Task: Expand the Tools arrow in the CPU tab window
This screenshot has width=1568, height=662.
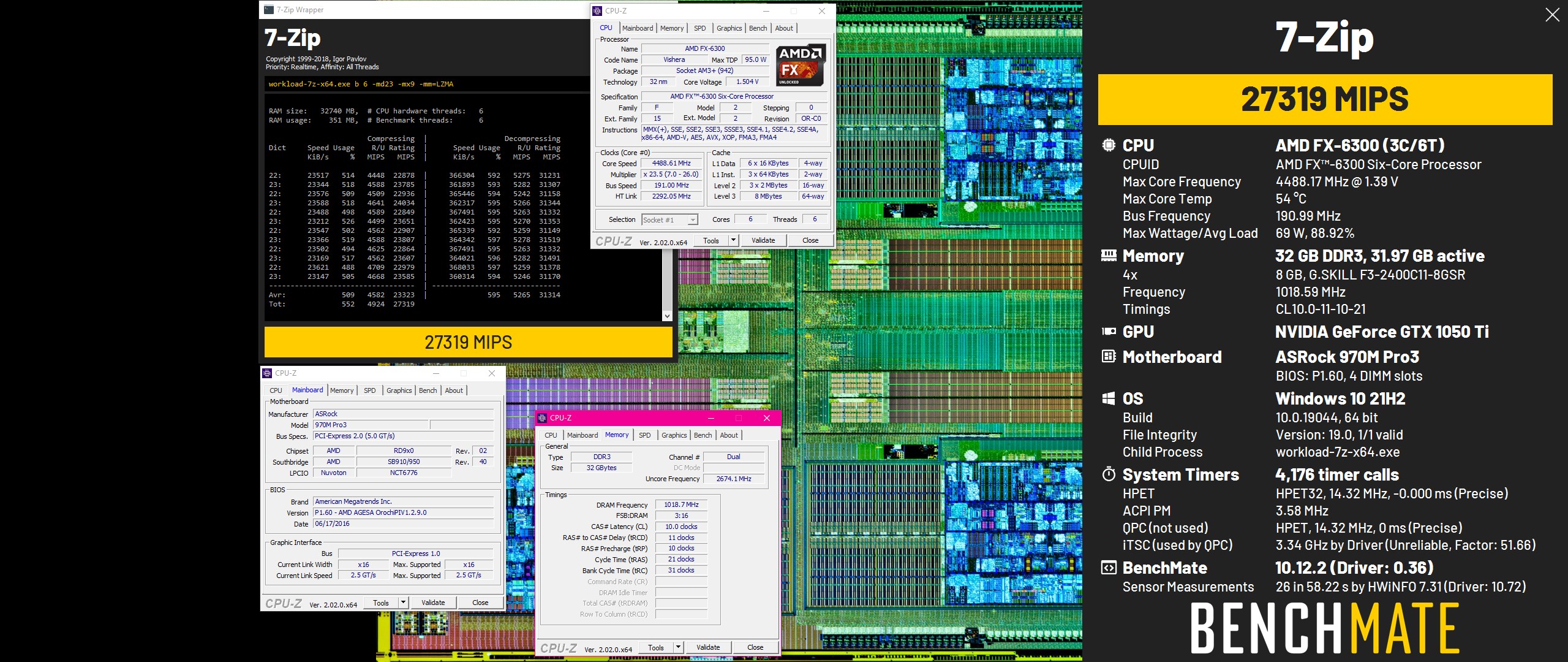Action: pos(733,240)
